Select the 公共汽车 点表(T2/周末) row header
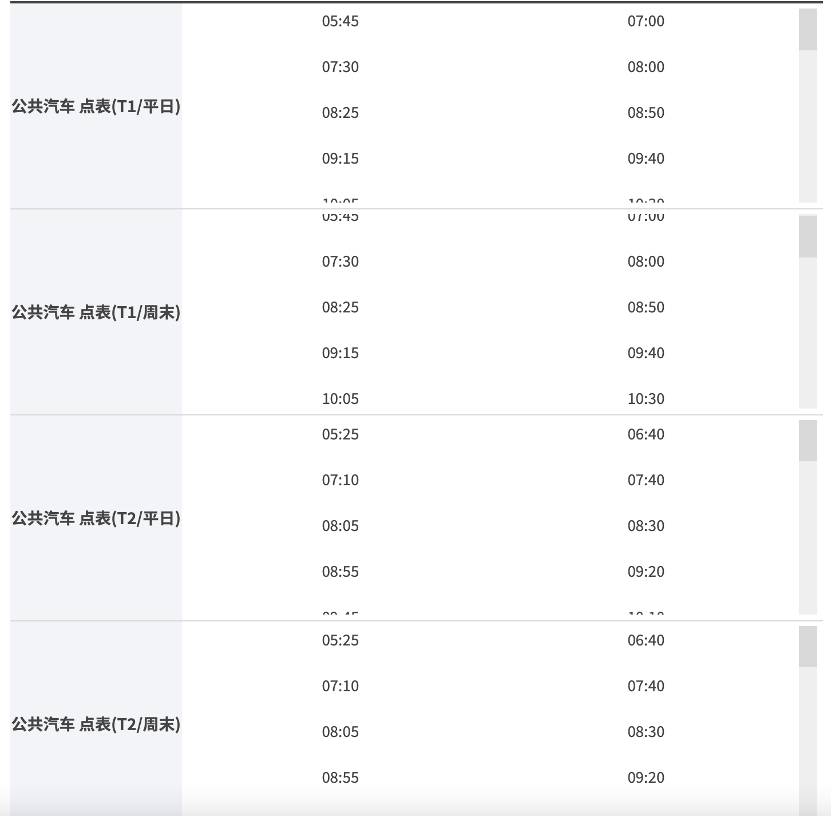Image resolution: width=832 pixels, height=816 pixels. click(96, 724)
